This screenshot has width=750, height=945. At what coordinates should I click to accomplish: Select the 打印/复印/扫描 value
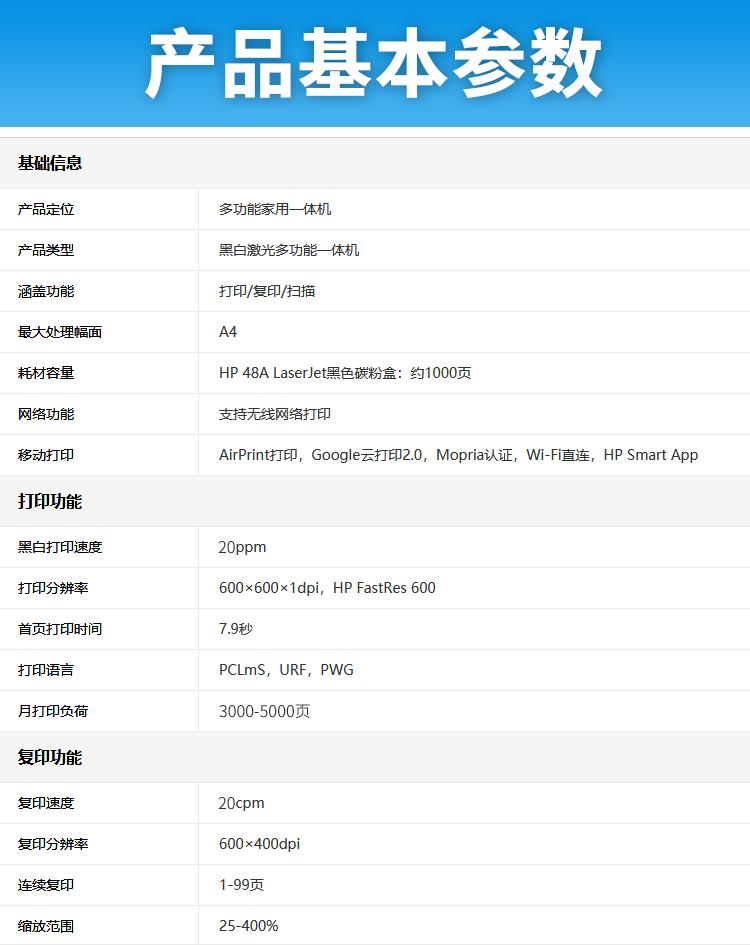pyautogui.click(x=267, y=292)
